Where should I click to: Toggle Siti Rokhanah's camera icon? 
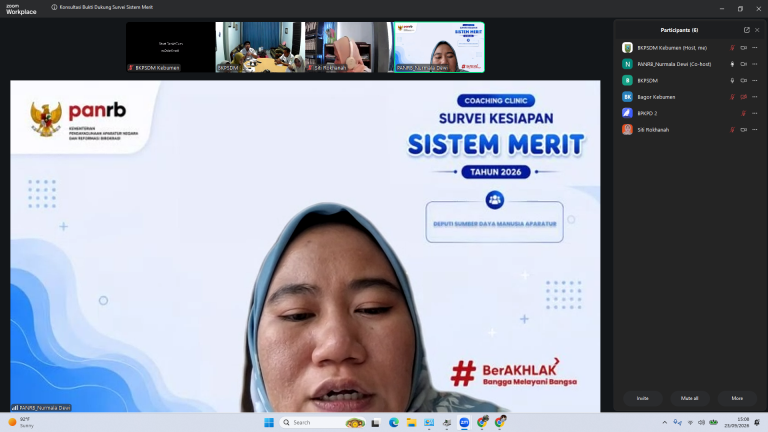744,130
